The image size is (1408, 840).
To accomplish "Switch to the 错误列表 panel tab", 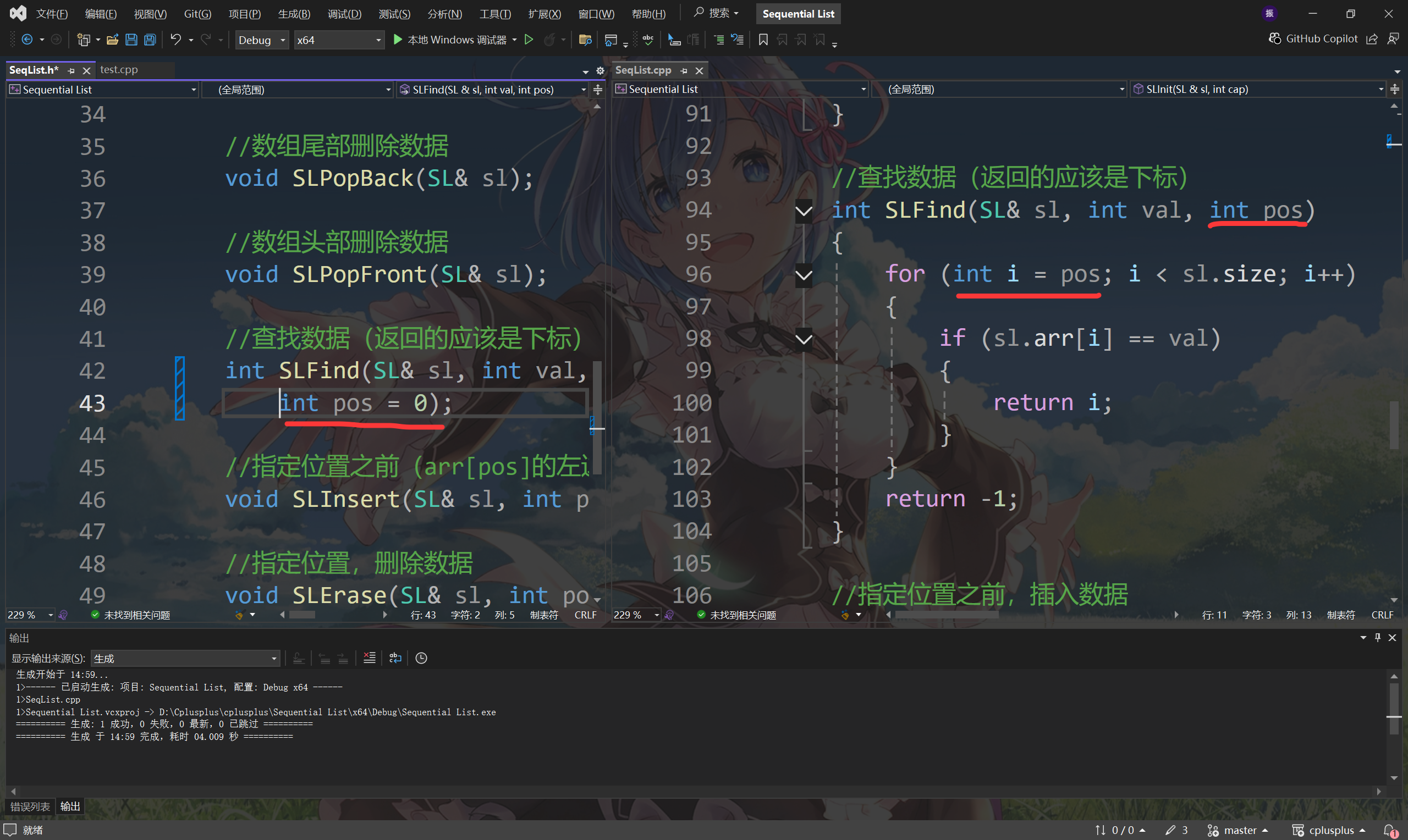I will (x=30, y=806).
